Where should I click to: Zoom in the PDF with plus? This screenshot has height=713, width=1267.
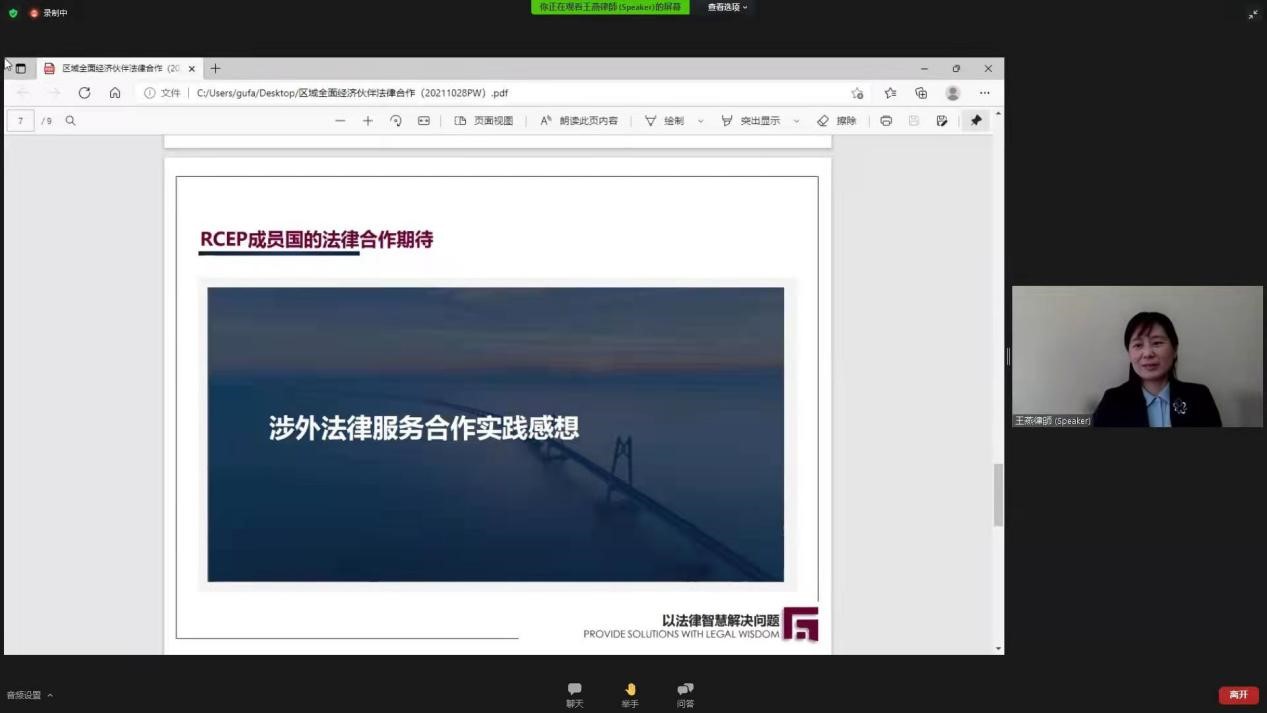pyautogui.click(x=368, y=121)
